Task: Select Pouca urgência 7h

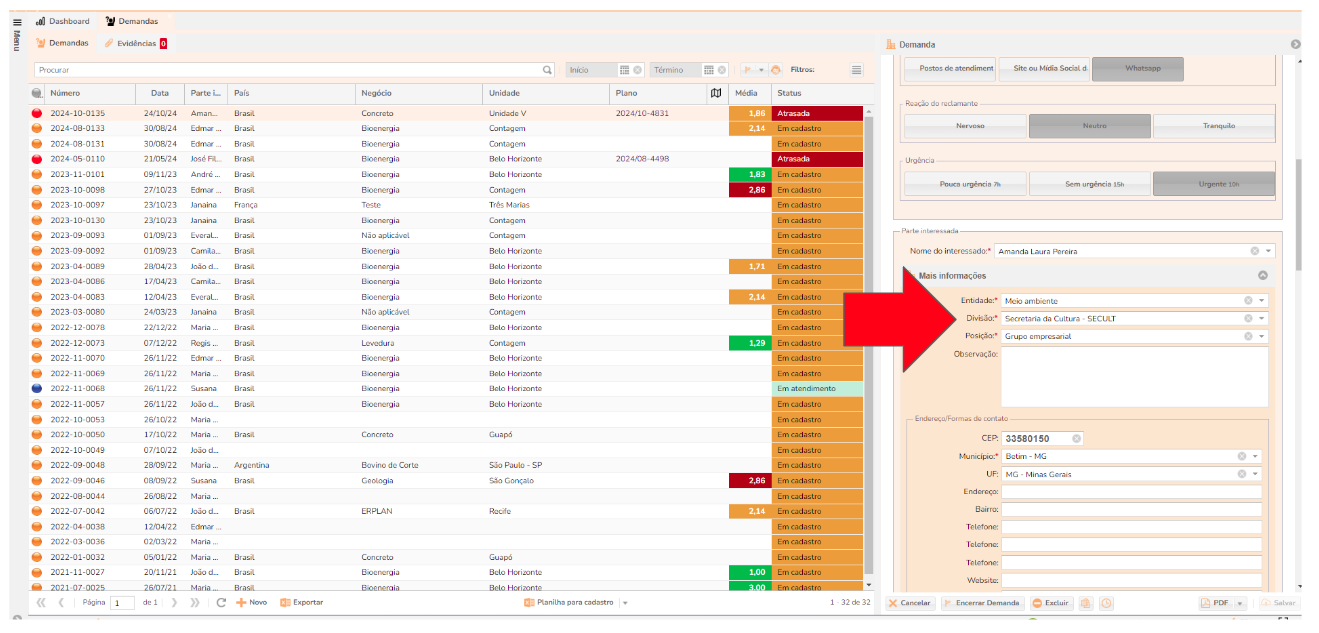Action: coord(965,184)
